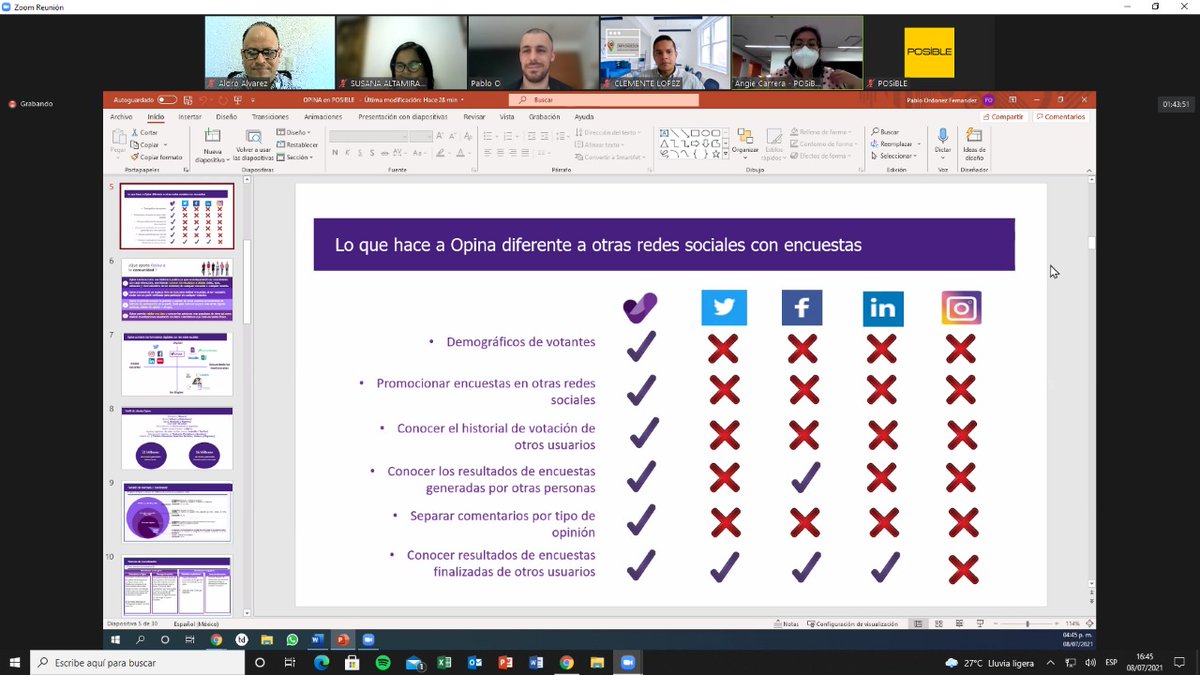Click the Opina checkmark logo on slide
1200x675 pixels.
[640, 308]
